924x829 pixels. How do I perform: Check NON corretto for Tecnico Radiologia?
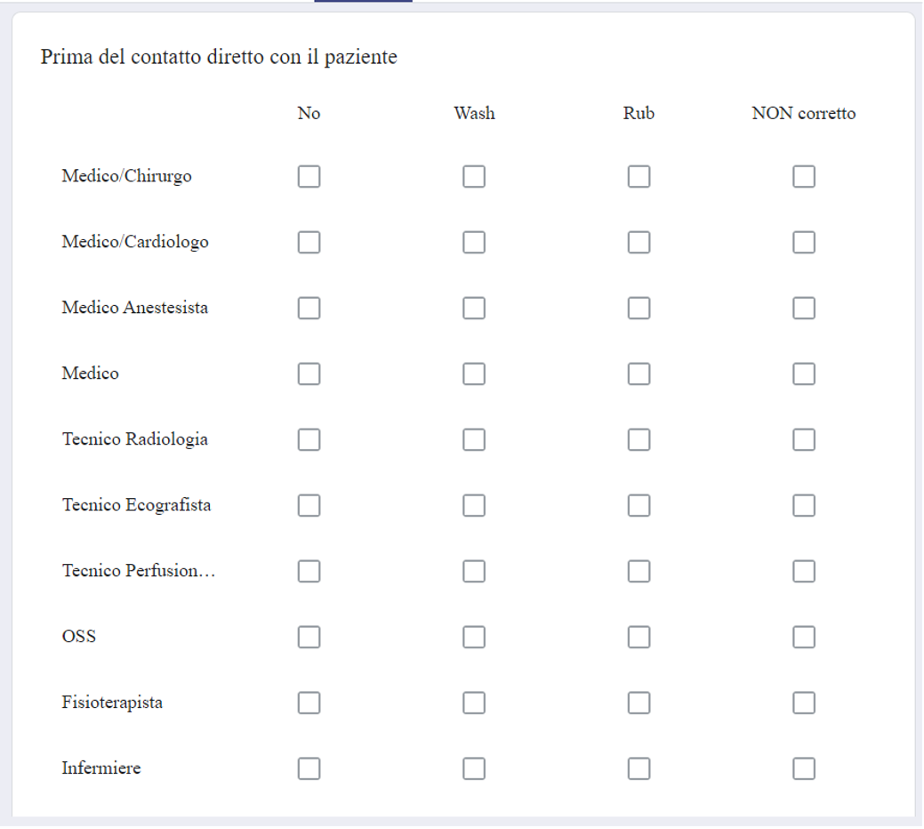pyautogui.click(x=804, y=440)
